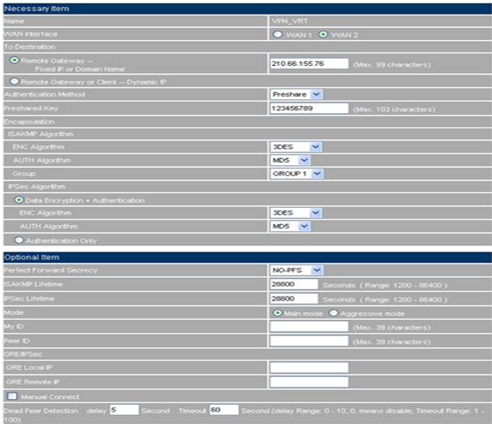Choose Remote Gateway Fixed IP option

(14, 60)
